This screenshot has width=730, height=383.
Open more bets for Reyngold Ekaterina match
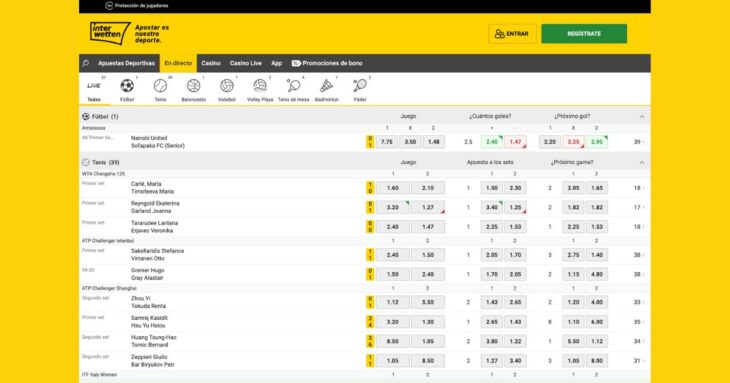pyautogui.click(x=639, y=208)
